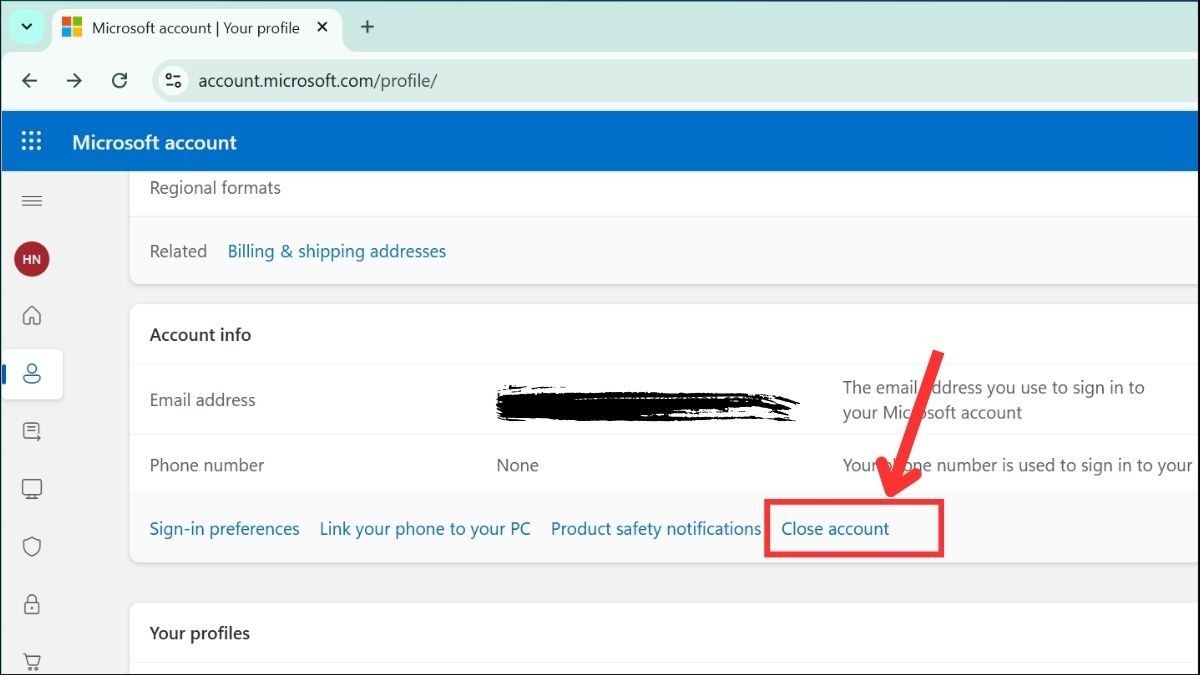Open Sign-in preferences link
Image resolution: width=1200 pixels, height=675 pixels.
click(224, 529)
